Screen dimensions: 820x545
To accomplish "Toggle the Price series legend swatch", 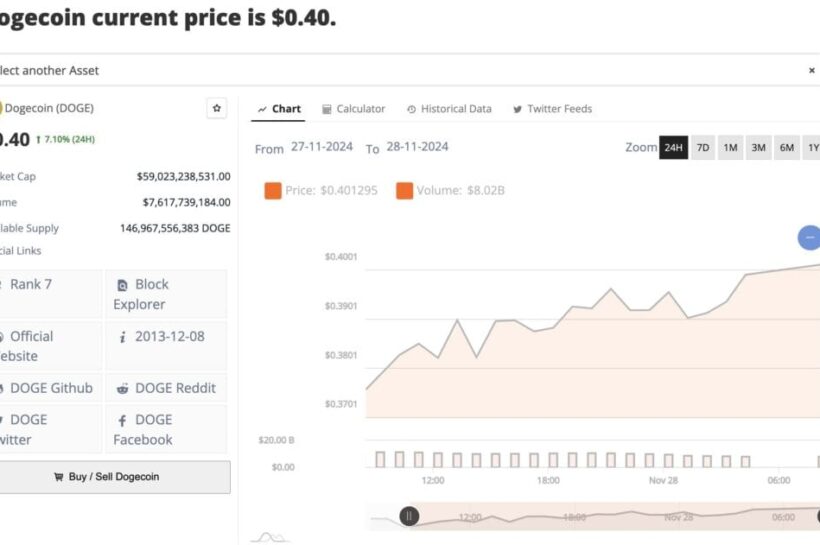I will pyautogui.click(x=273, y=190).
